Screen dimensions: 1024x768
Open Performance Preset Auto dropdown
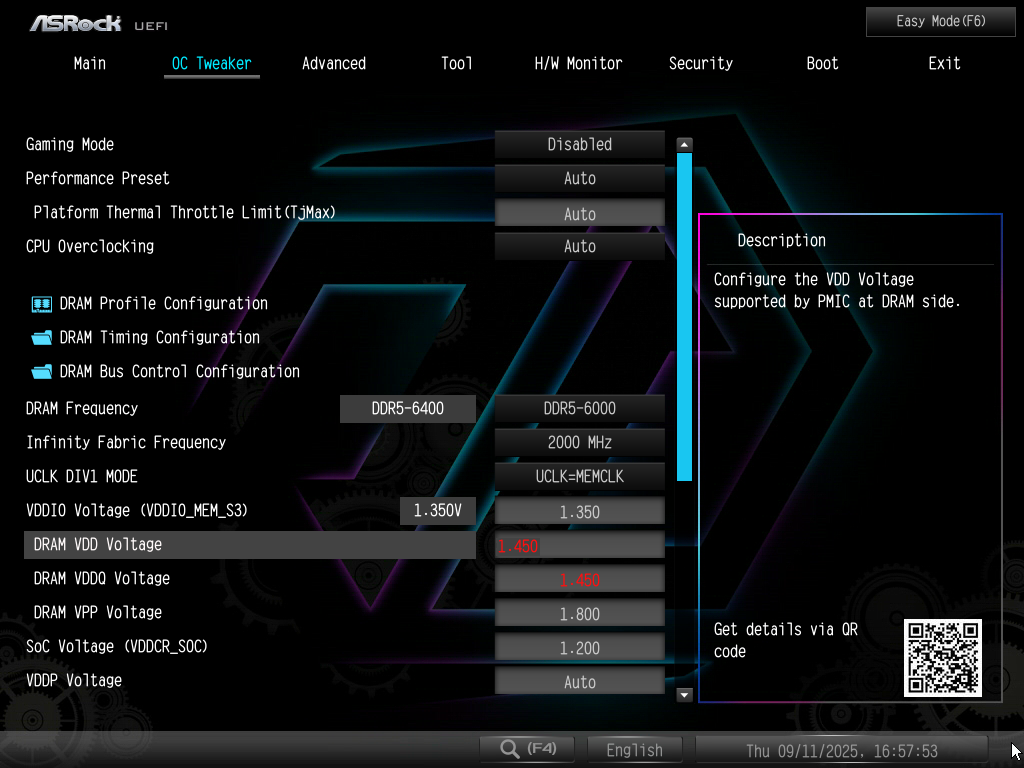580,178
